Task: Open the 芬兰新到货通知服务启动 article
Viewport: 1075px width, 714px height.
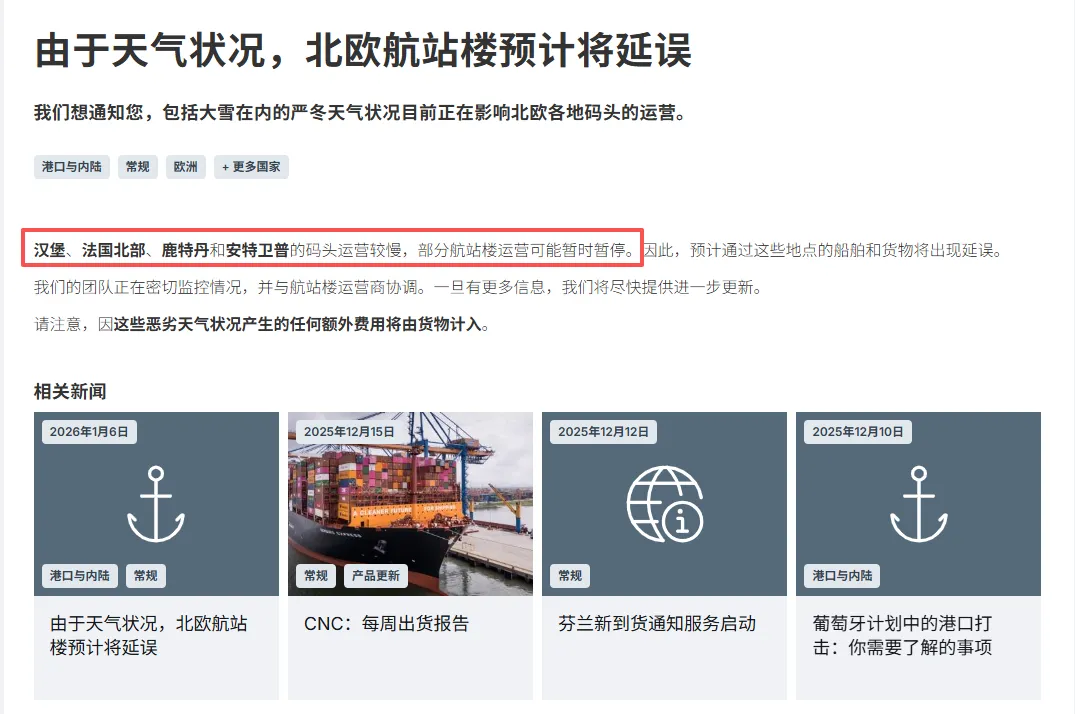Action: 657,623
